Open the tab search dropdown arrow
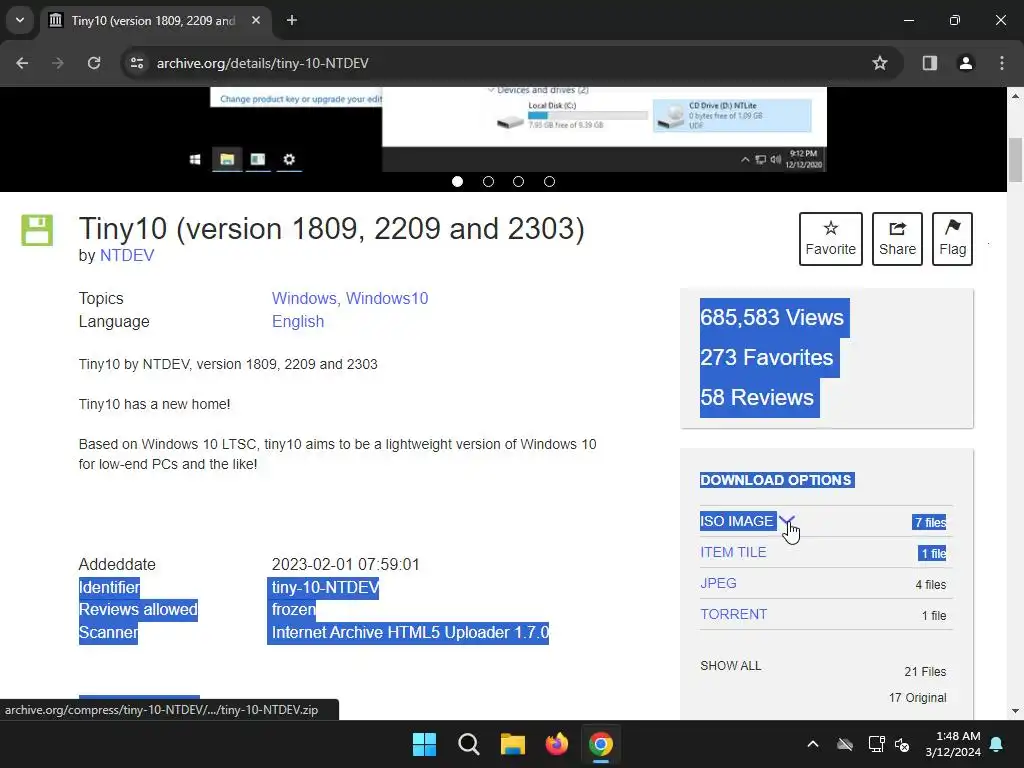 click(x=20, y=20)
